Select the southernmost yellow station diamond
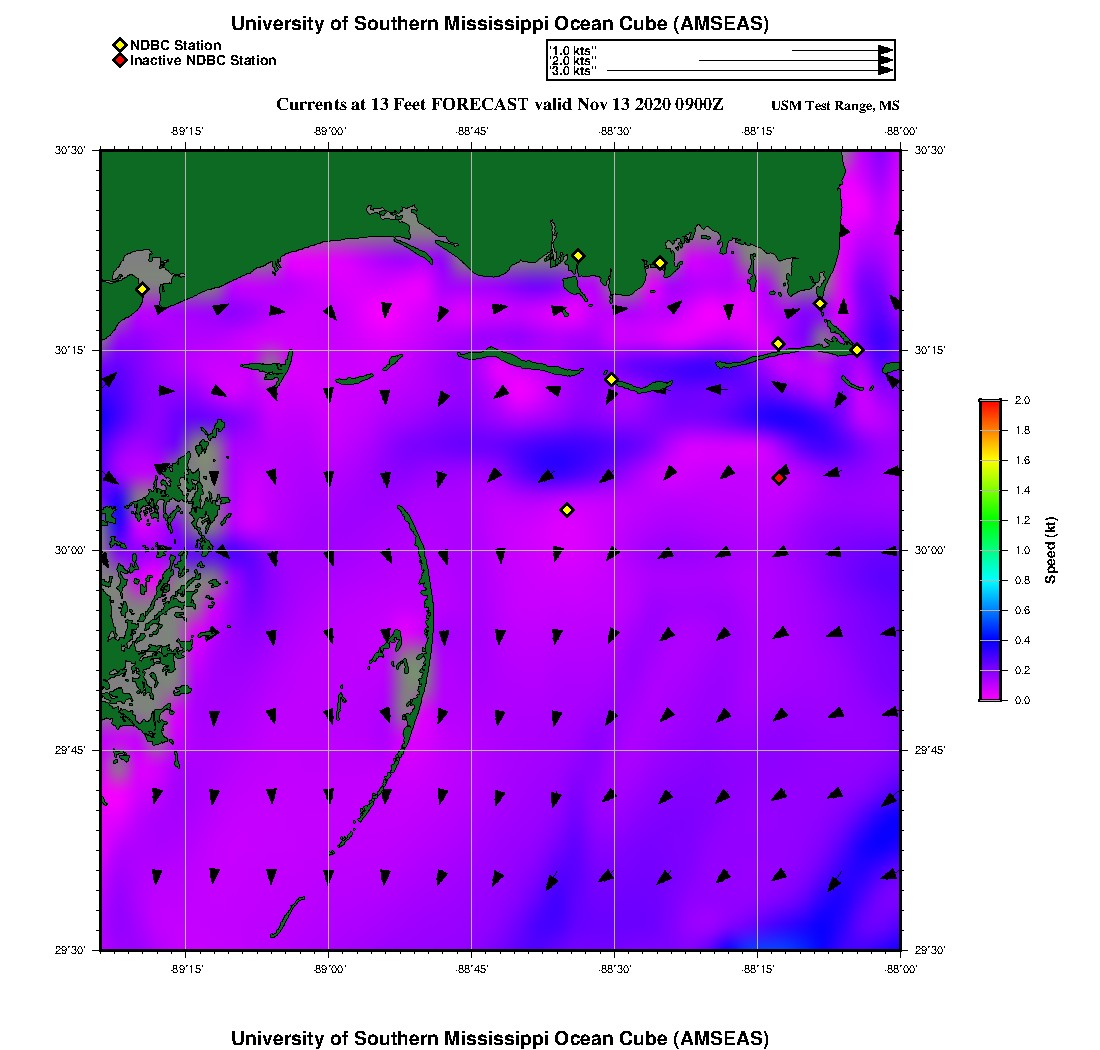 point(567,510)
